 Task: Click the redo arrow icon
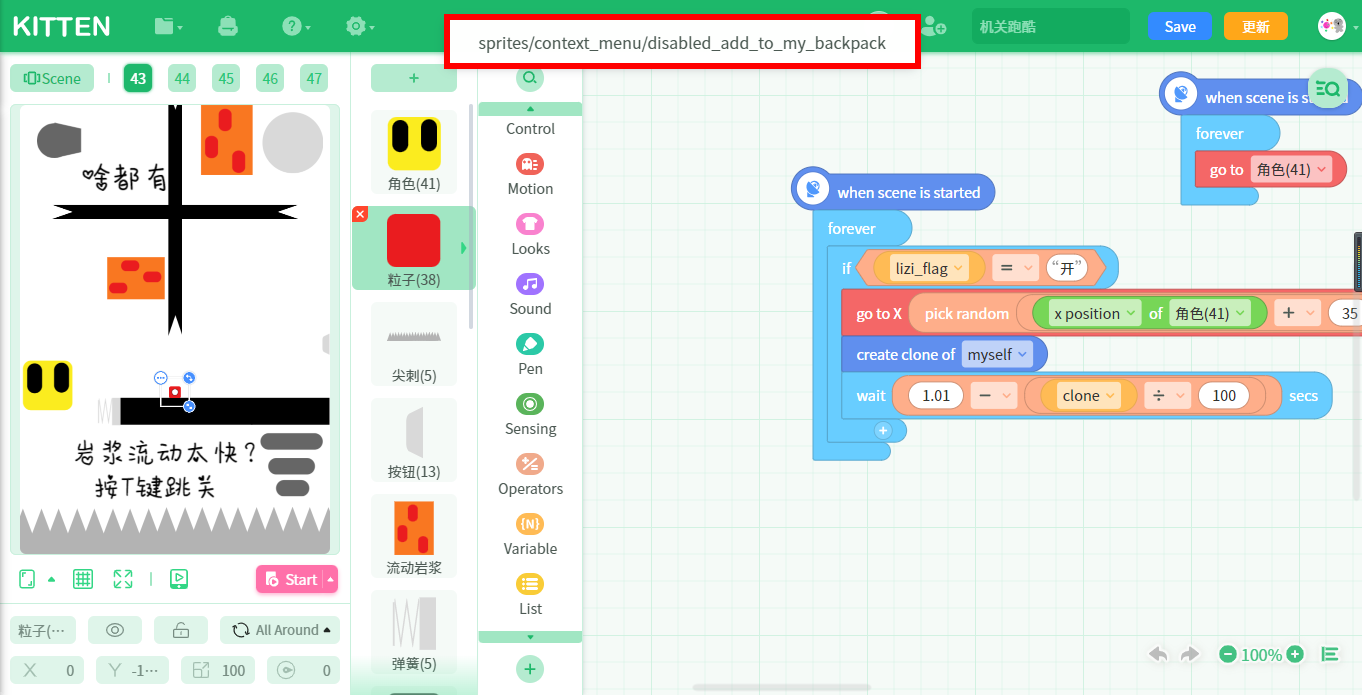click(1190, 654)
